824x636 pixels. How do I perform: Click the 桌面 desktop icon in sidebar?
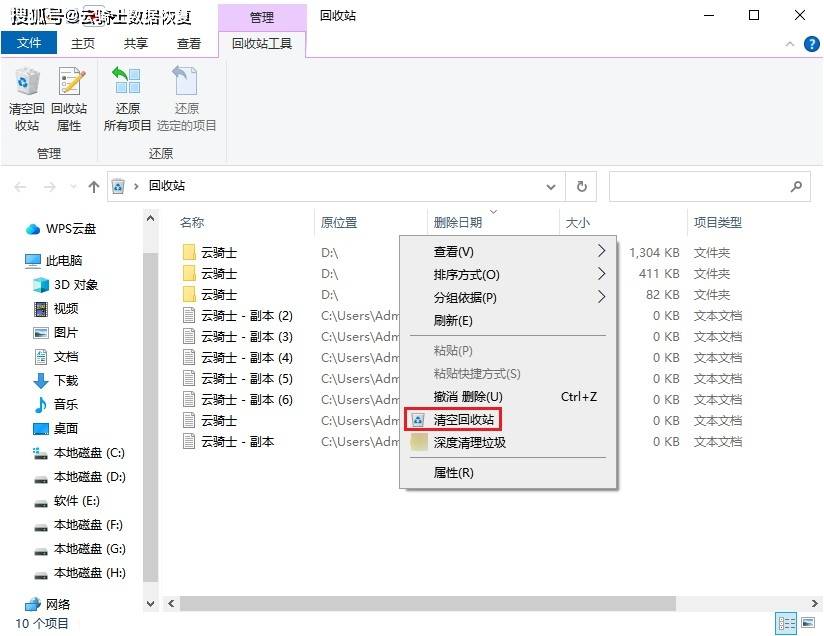[x=41, y=429]
